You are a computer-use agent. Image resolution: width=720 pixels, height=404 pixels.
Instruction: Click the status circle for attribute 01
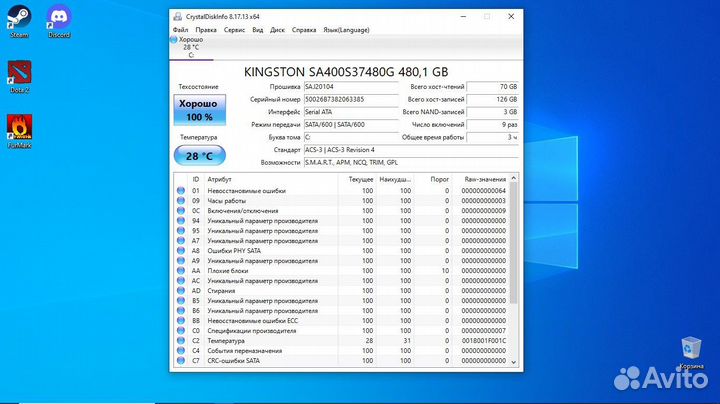pos(181,191)
